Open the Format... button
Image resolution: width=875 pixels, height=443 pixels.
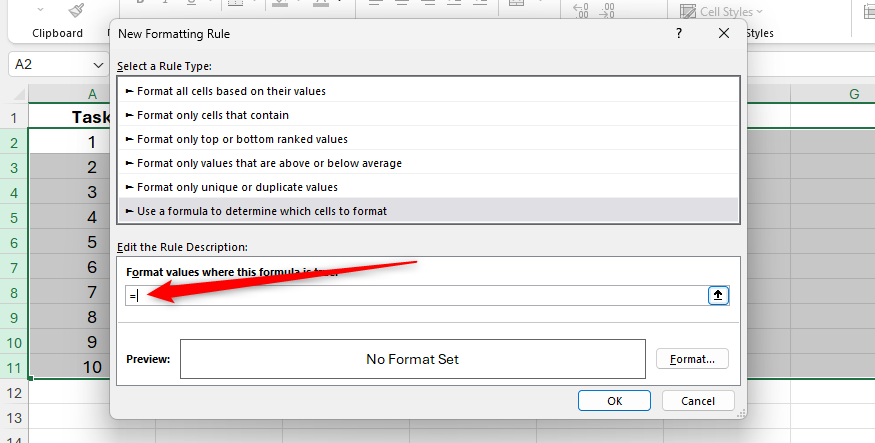[692, 359]
